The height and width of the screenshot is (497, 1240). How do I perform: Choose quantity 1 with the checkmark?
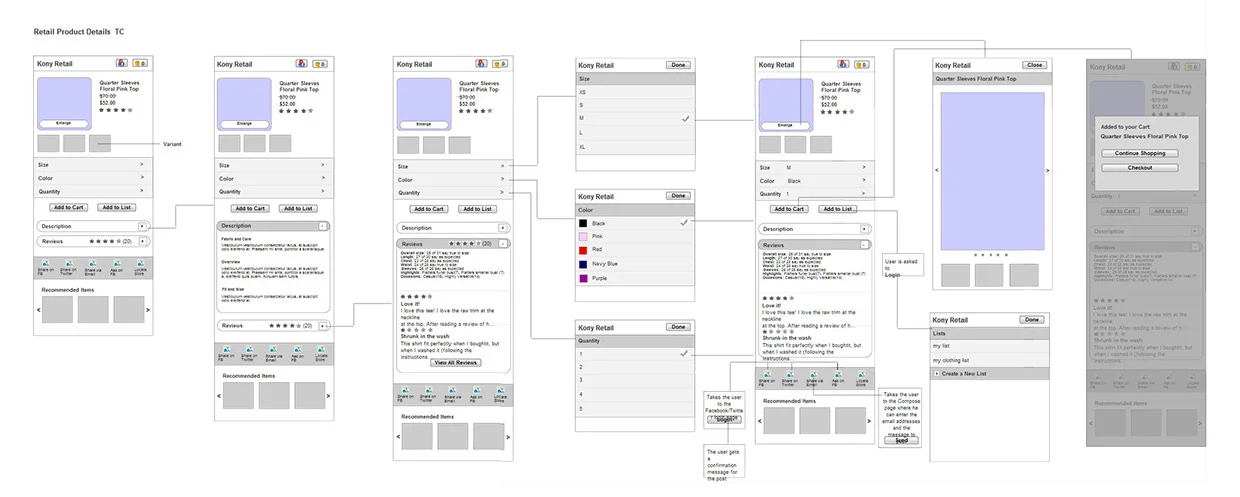(x=635, y=354)
